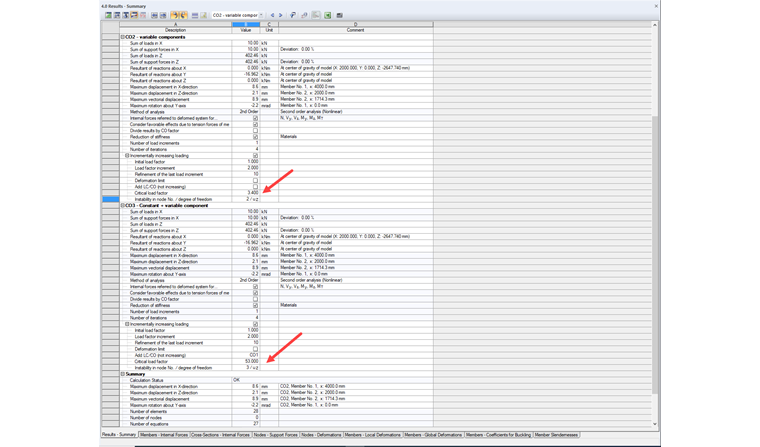The height and width of the screenshot is (447, 760).
Task: Switch to 'Members - Internal Forces' tab
Action: click(x=164, y=435)
